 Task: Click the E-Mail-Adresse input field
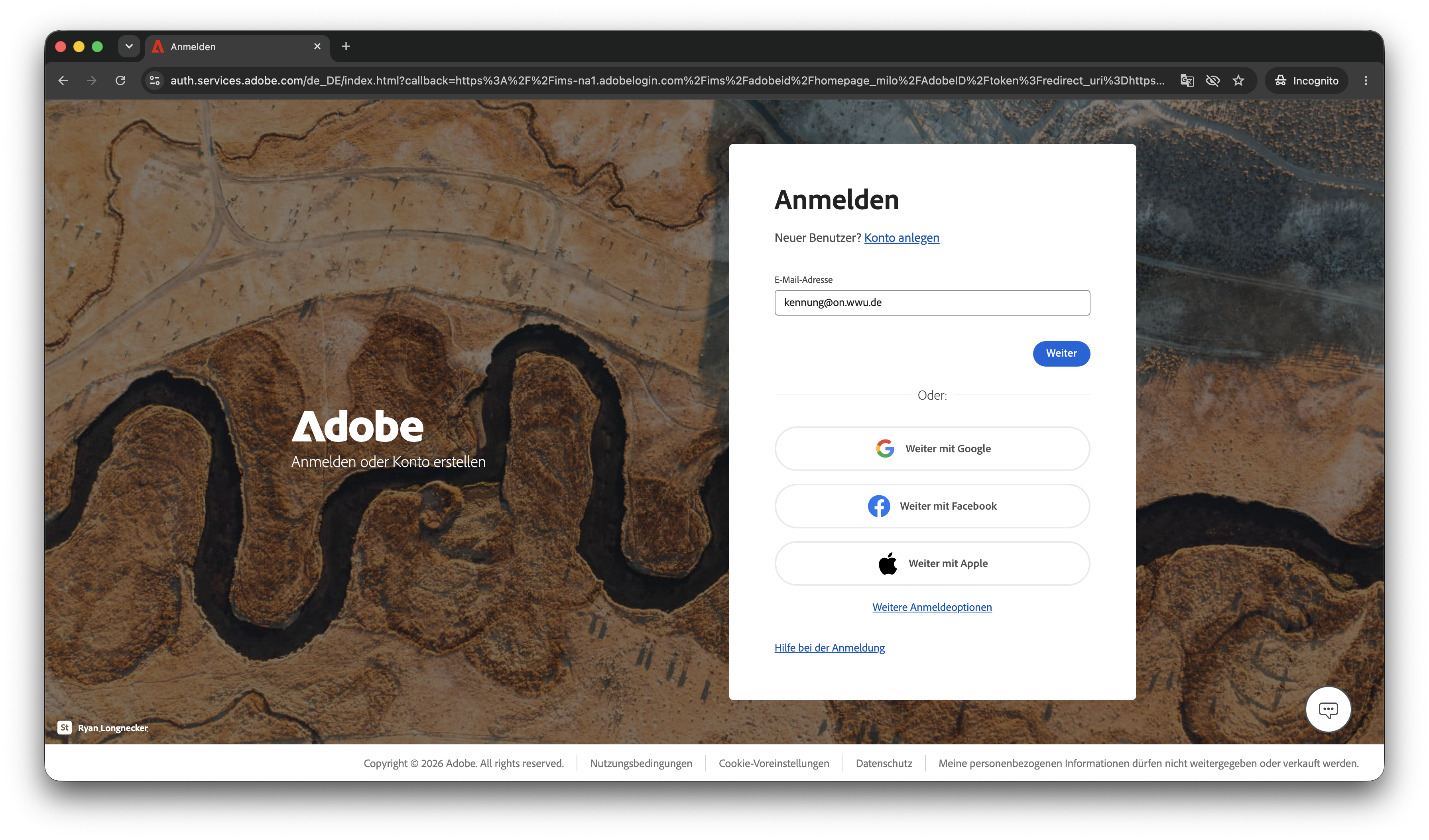click(932, 303)
